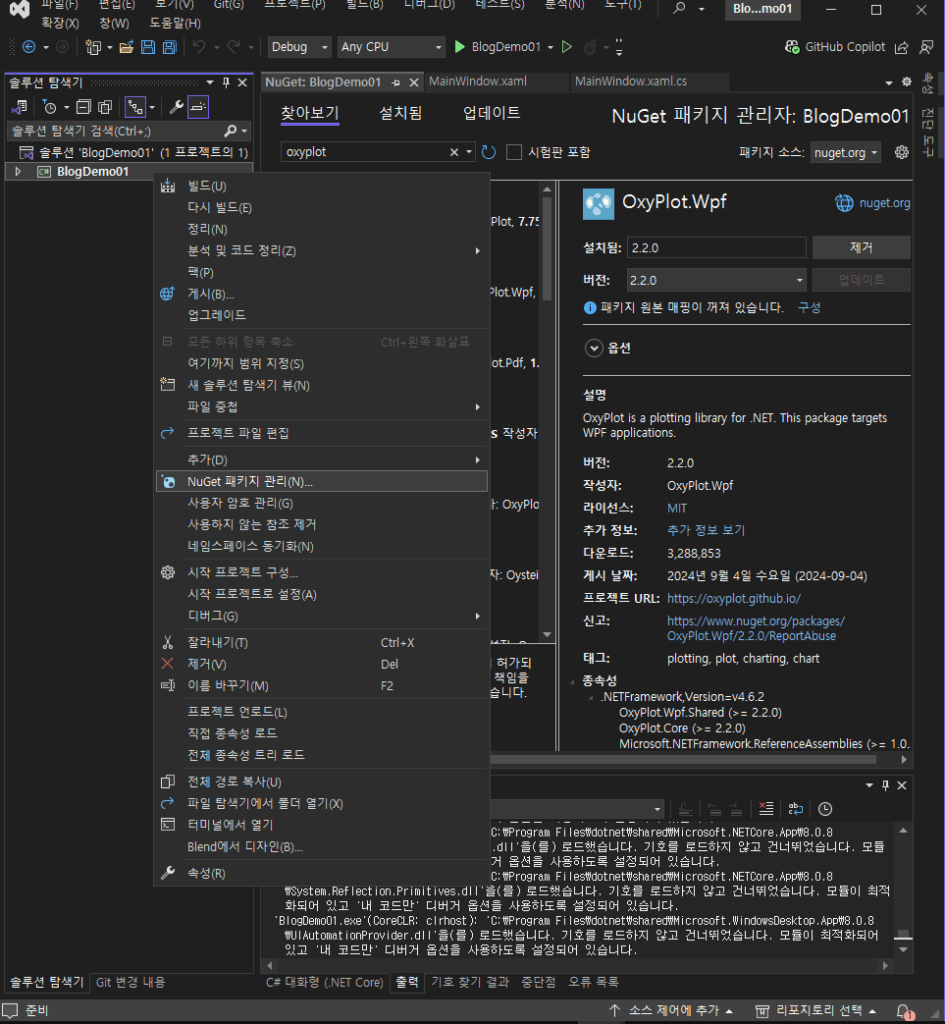Toggle pin on the NuGet BlogDemo01 tab
Viewport: 945px width, 1024px height.
click(396, 82)
